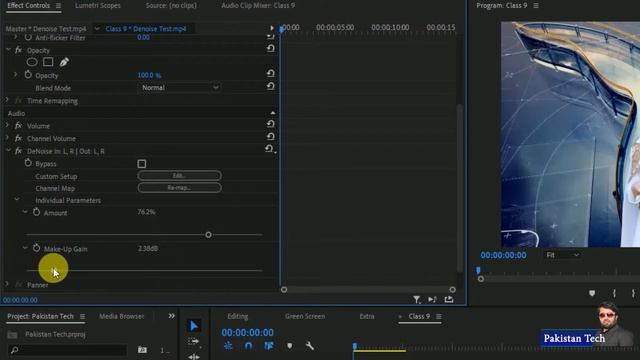Click the Amount slider handle
The image size is (640, 360).
point(209,235)
